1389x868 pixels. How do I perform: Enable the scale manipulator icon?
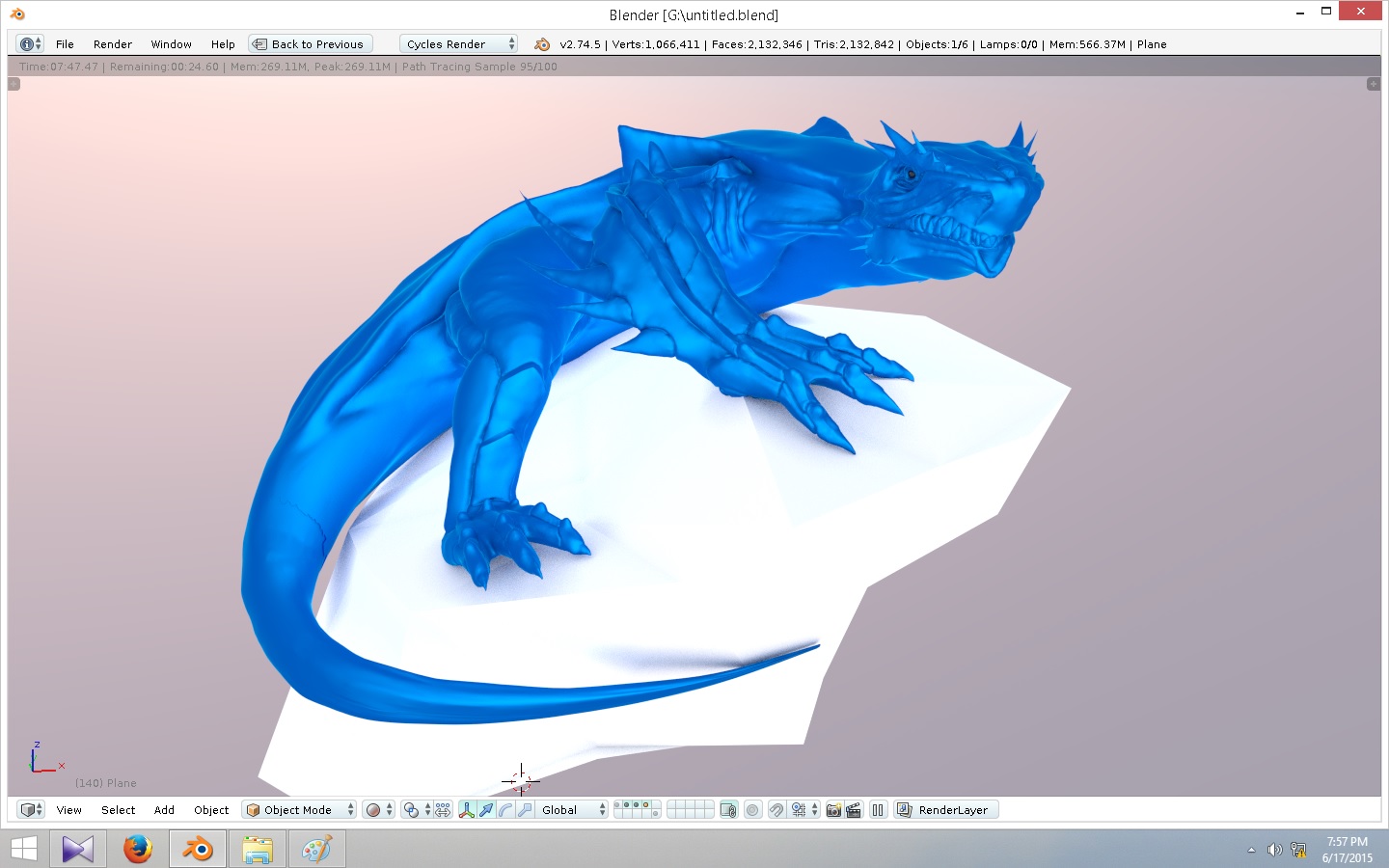coord(525,810)
